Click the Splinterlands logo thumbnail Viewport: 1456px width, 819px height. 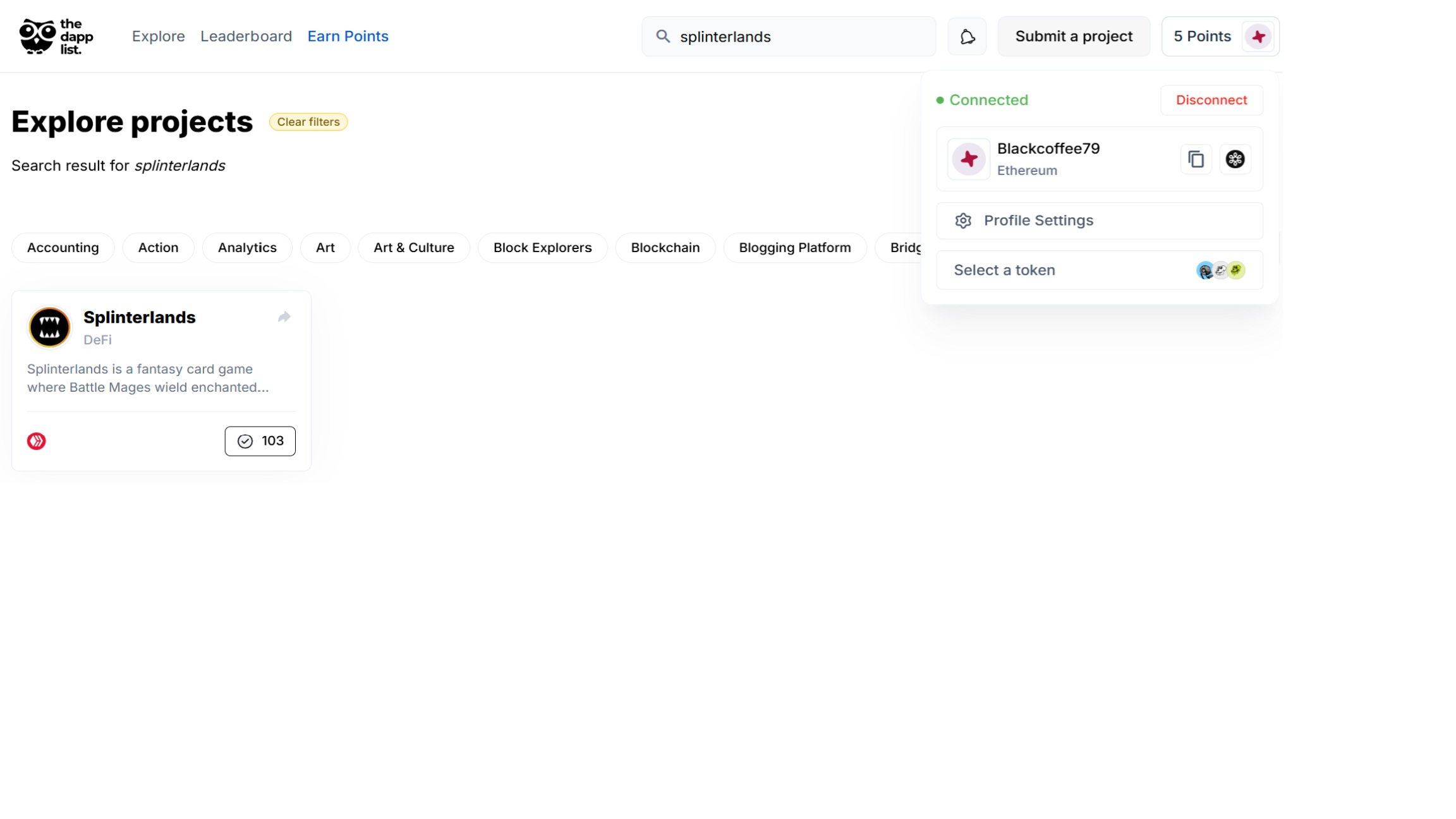[49, 327]
